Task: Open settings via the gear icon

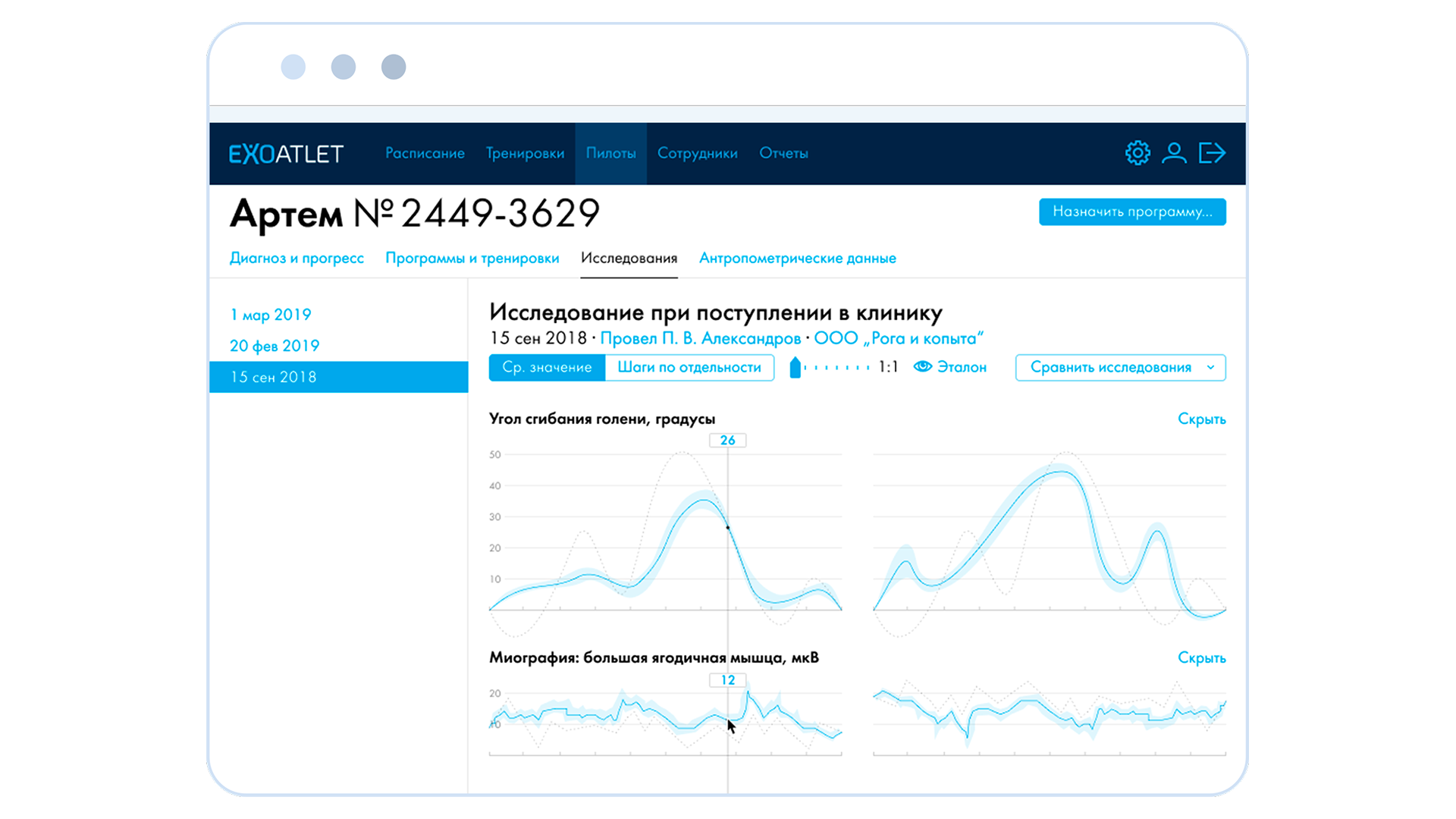Action: click(1137, 153)
